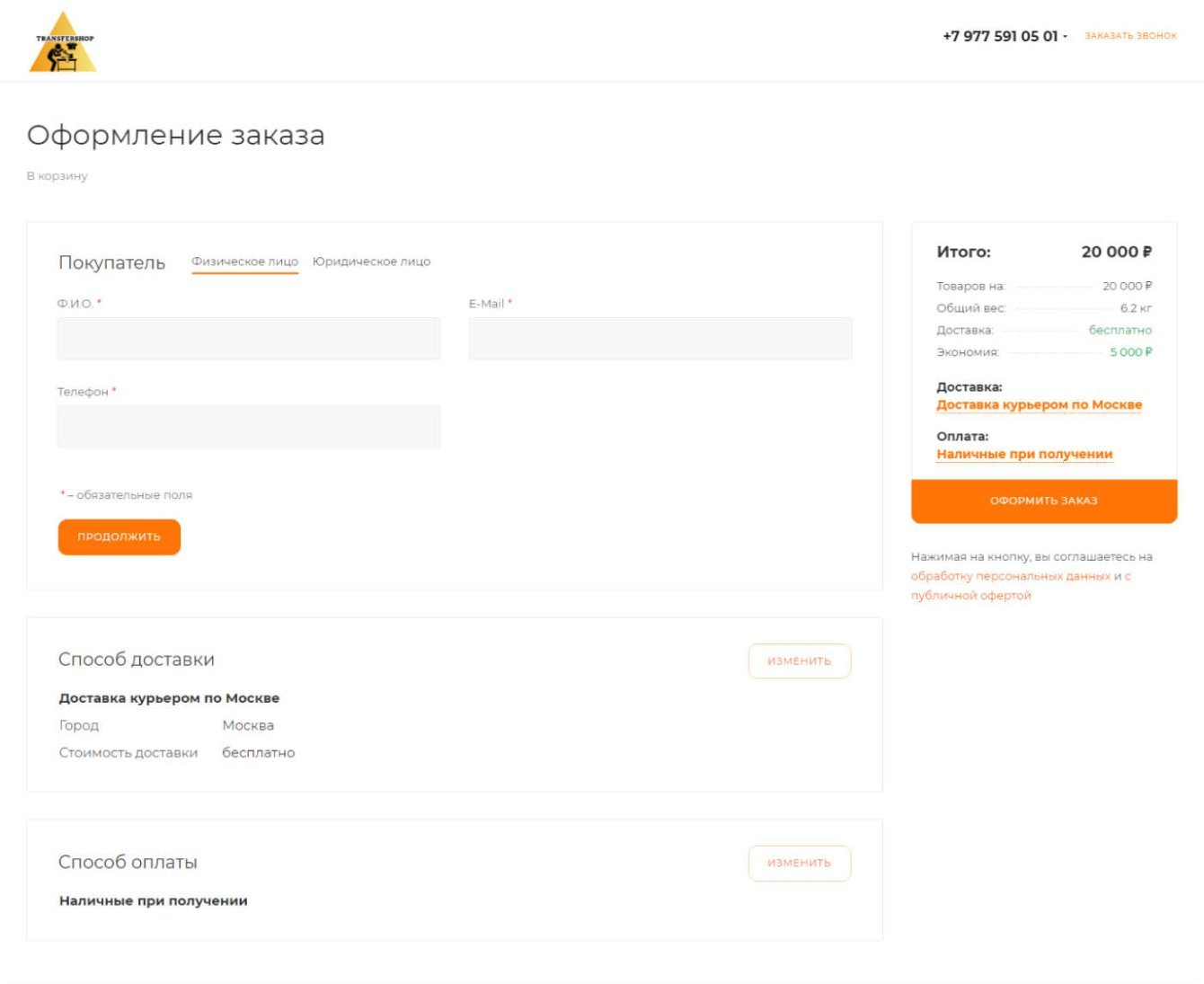The height and width of the screenshot is (984, 1204).
Task: Click Изменить in Способ доставки section
Action: point(799,661)
